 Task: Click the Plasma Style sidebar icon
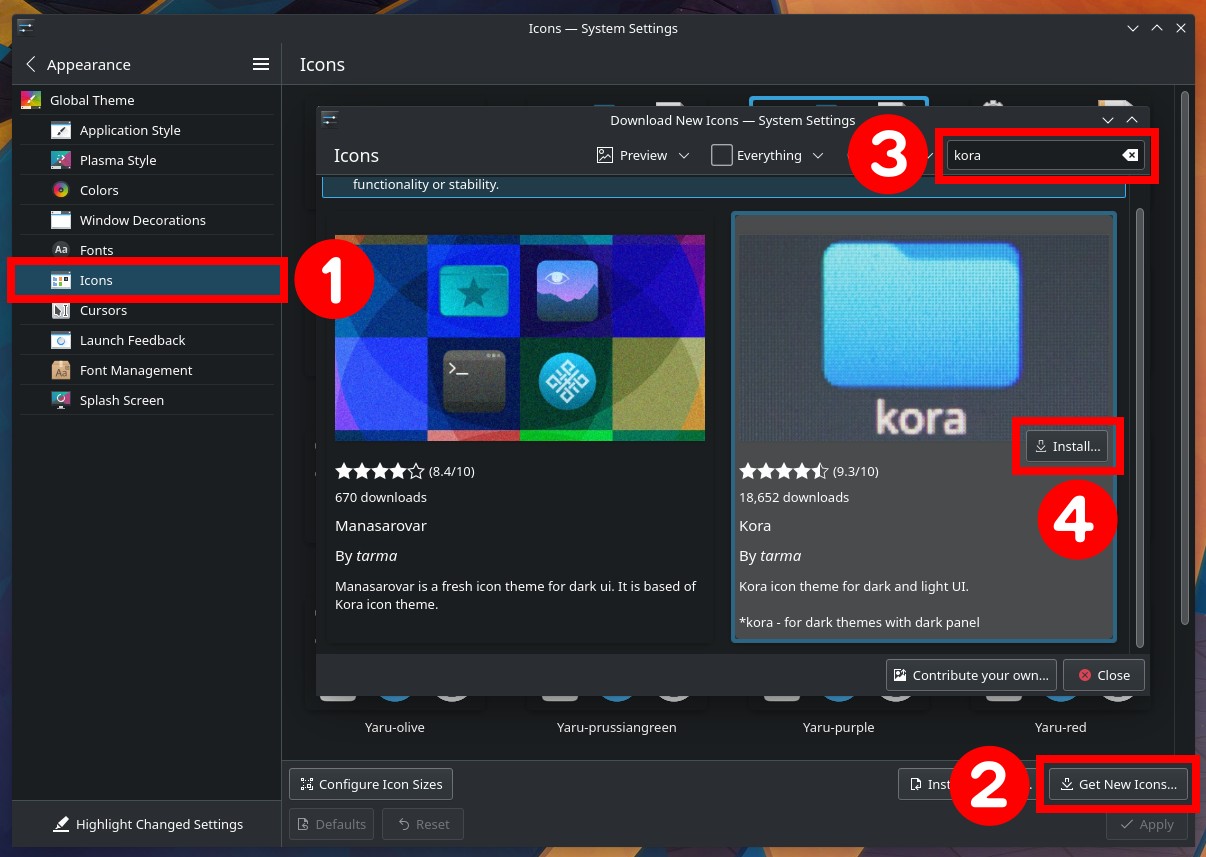pos(61,160)
